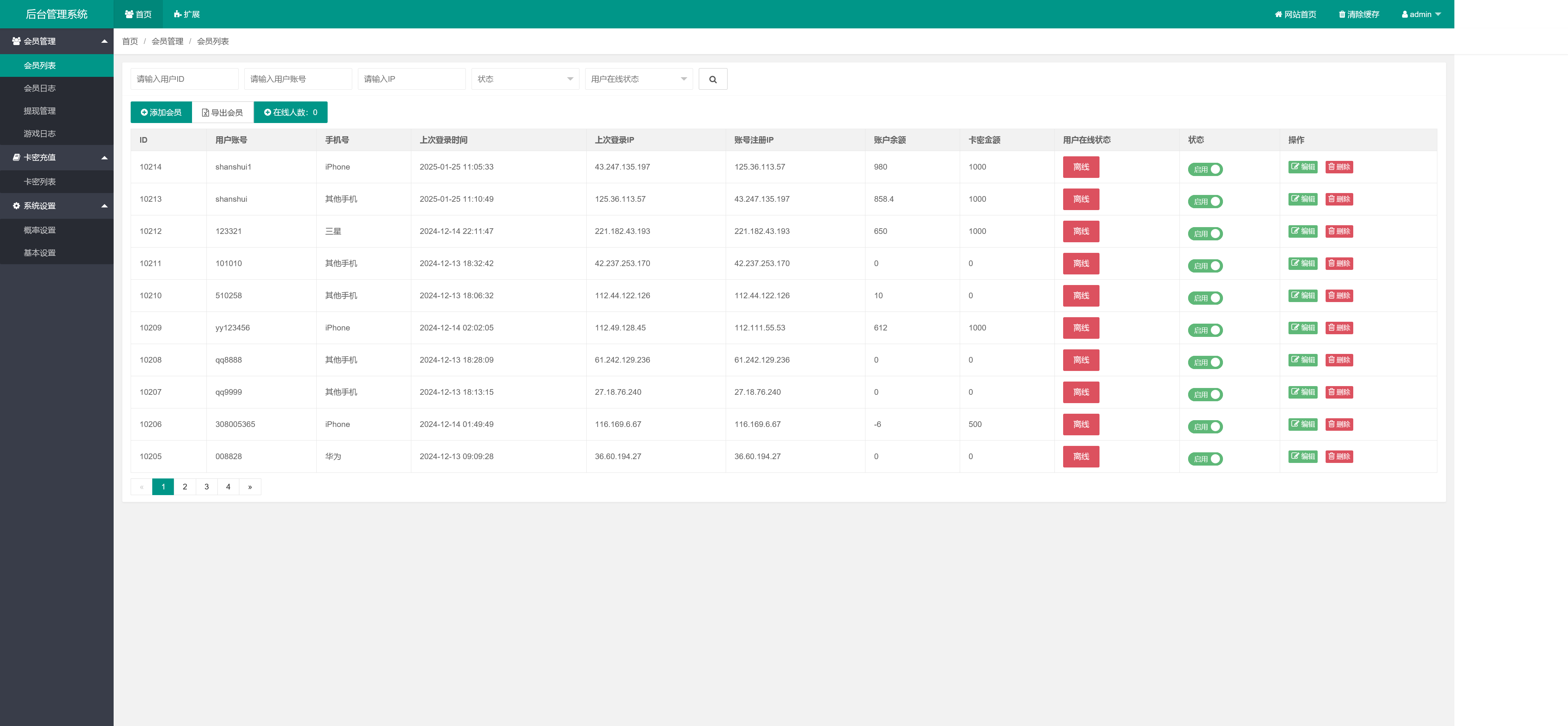Click 离线 button for user 510258
The image size is (1568, 726).
(1081, 296)
